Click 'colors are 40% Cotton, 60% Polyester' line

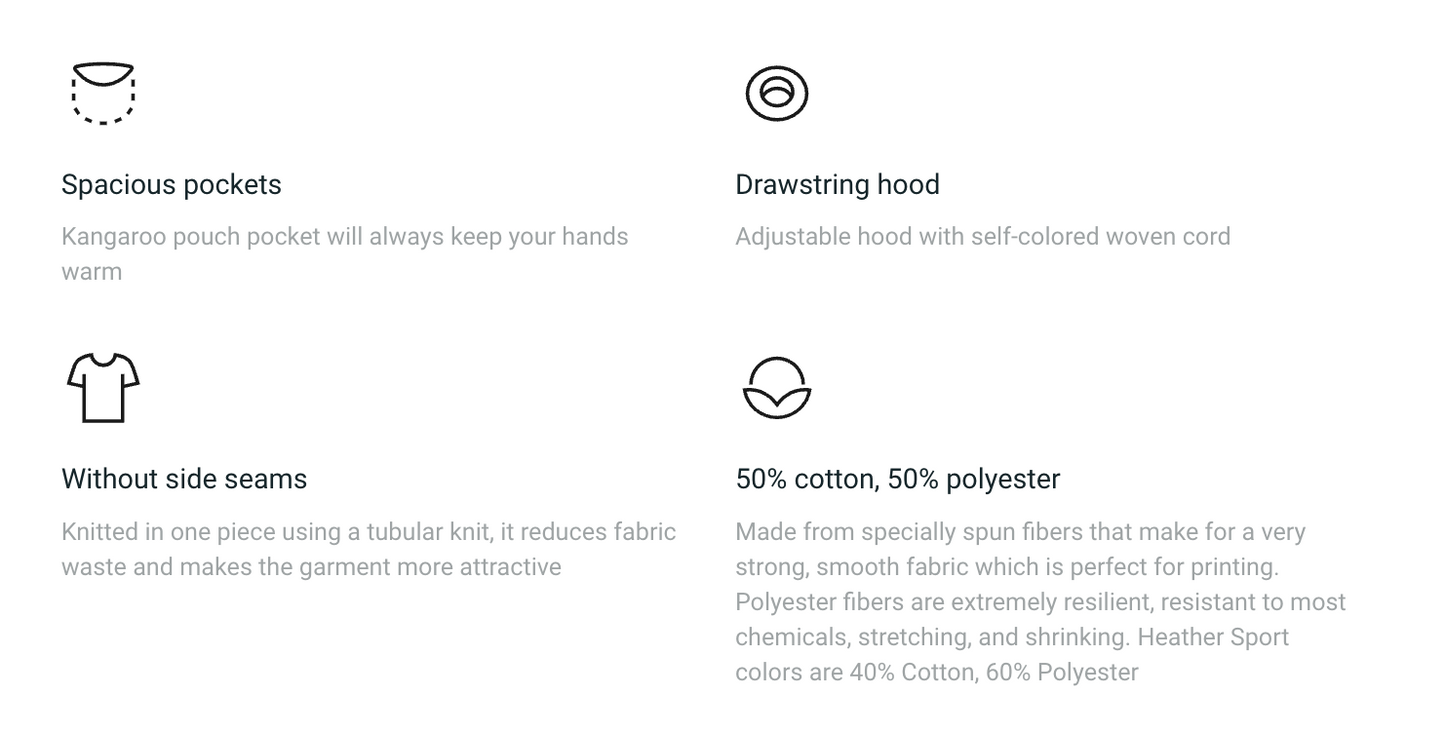(x=937, y=672)
